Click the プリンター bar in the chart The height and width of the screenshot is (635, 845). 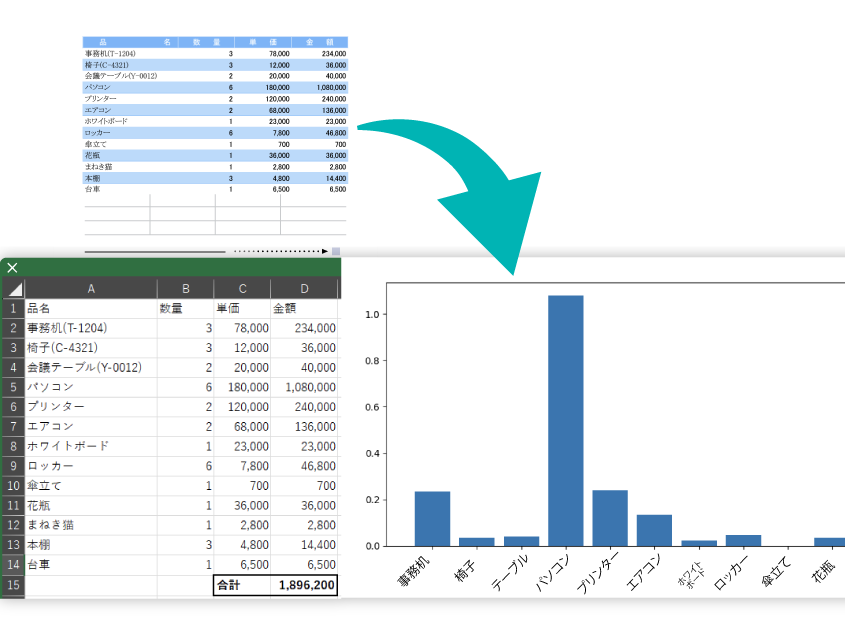[x=610, y=518]
